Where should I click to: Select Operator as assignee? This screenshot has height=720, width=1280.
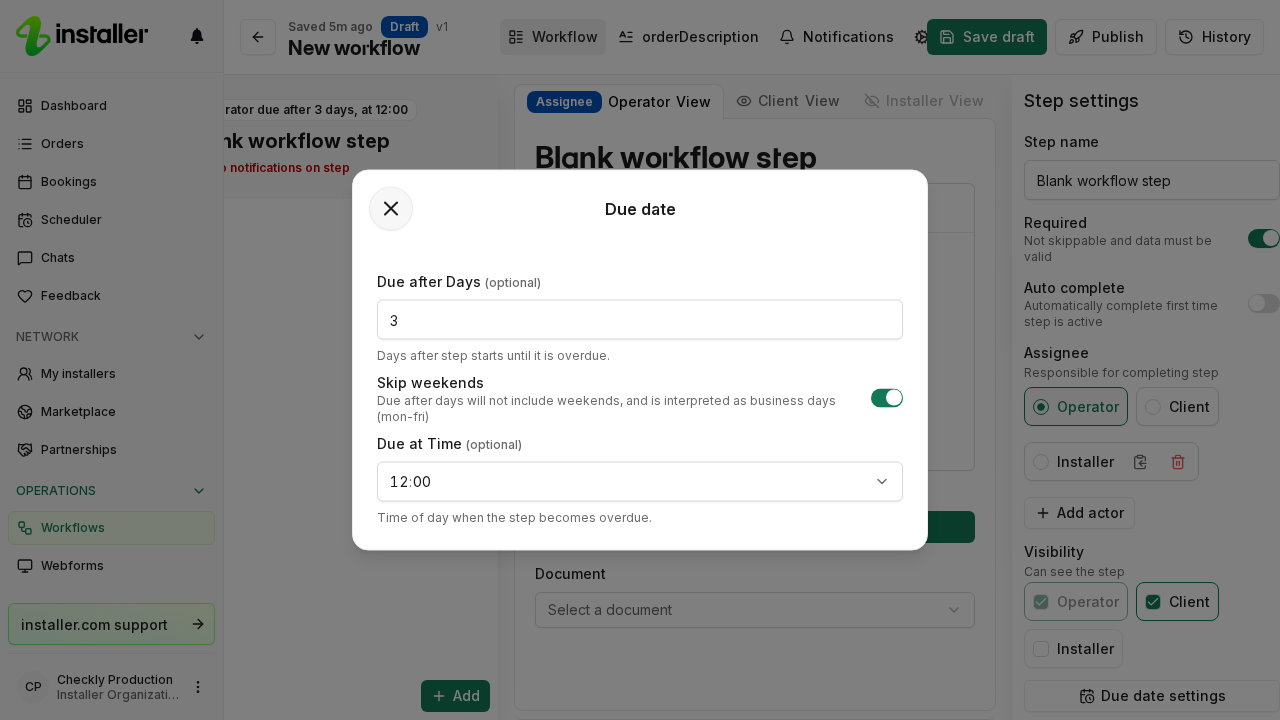1076,407
